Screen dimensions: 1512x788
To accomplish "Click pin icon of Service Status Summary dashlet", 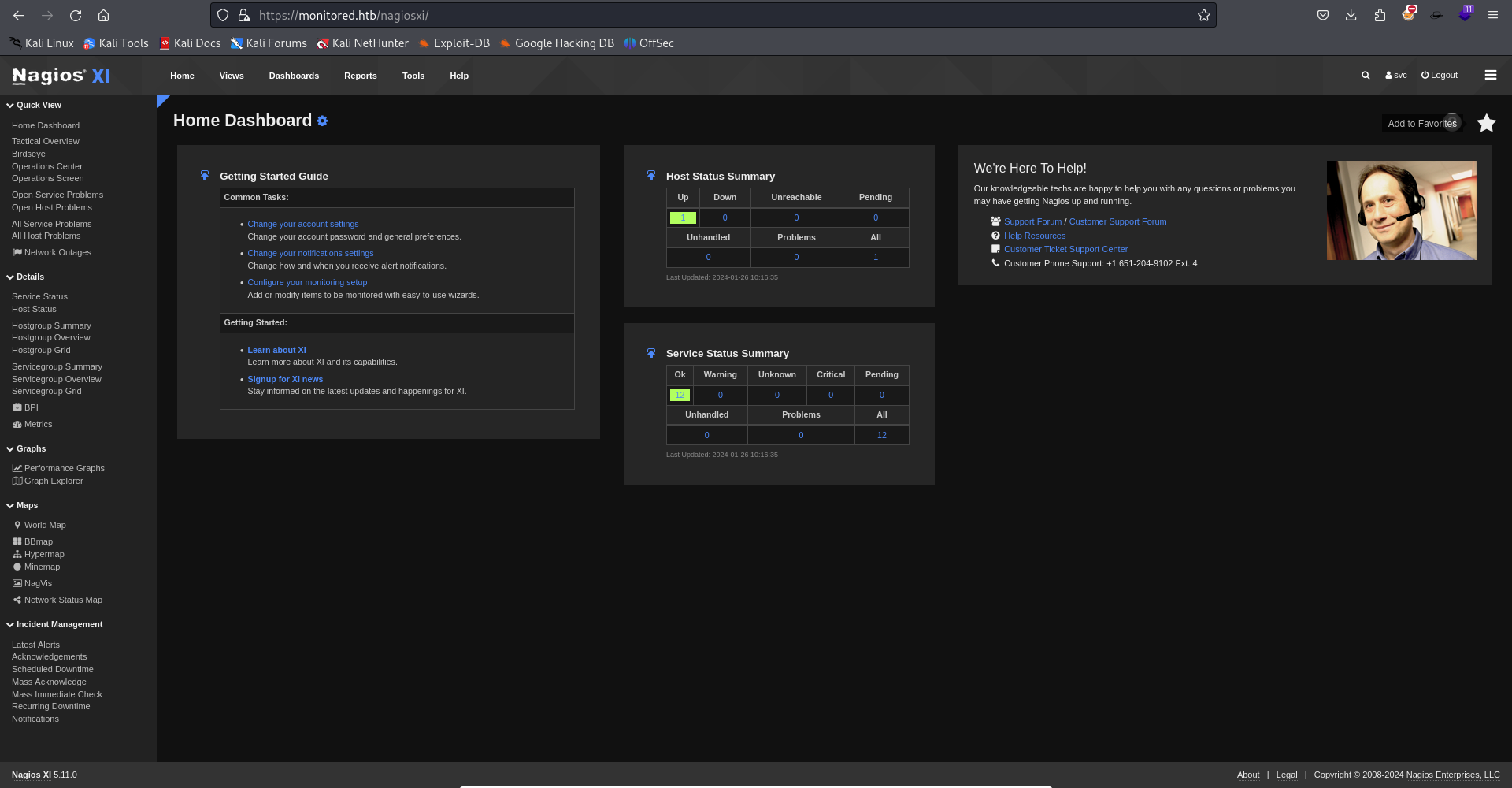I will [651, 353].
